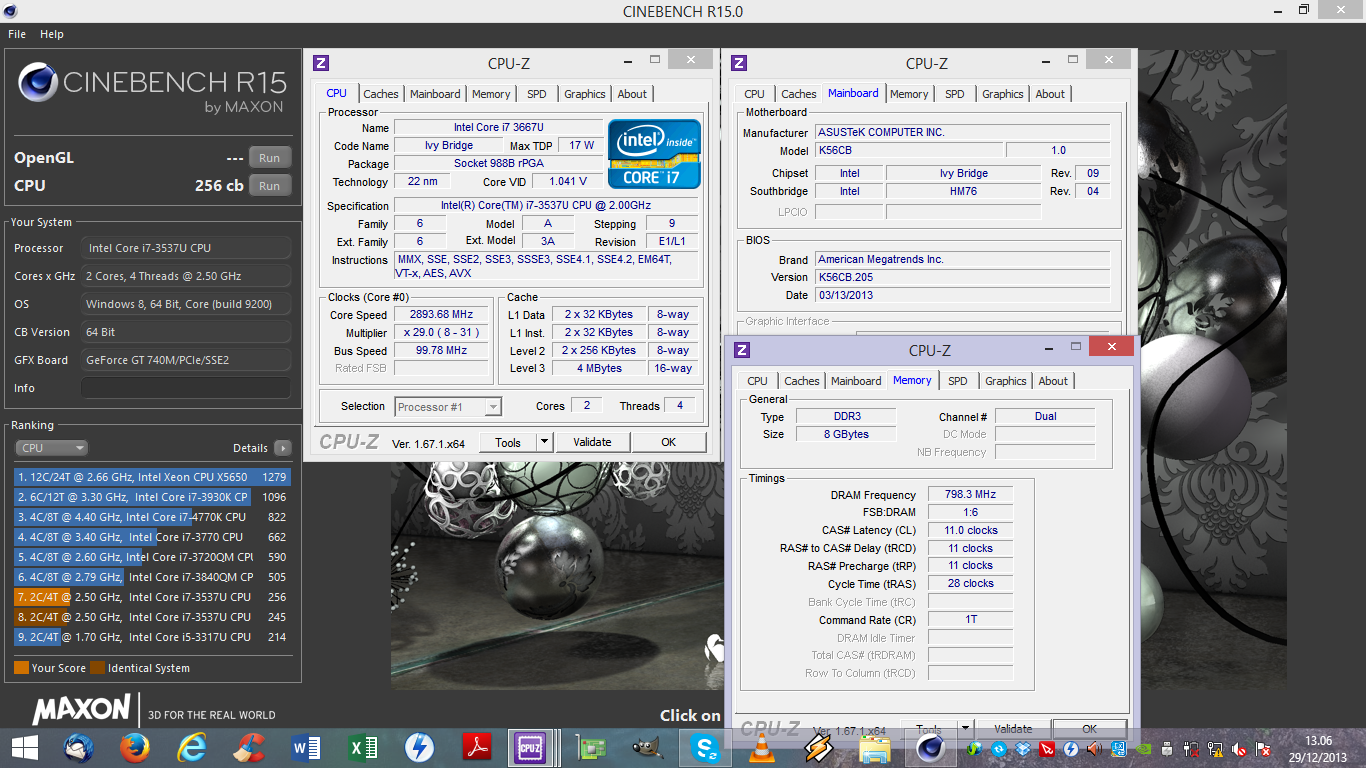Open Graphics tab in Mainboard window

coord(1003,94)
